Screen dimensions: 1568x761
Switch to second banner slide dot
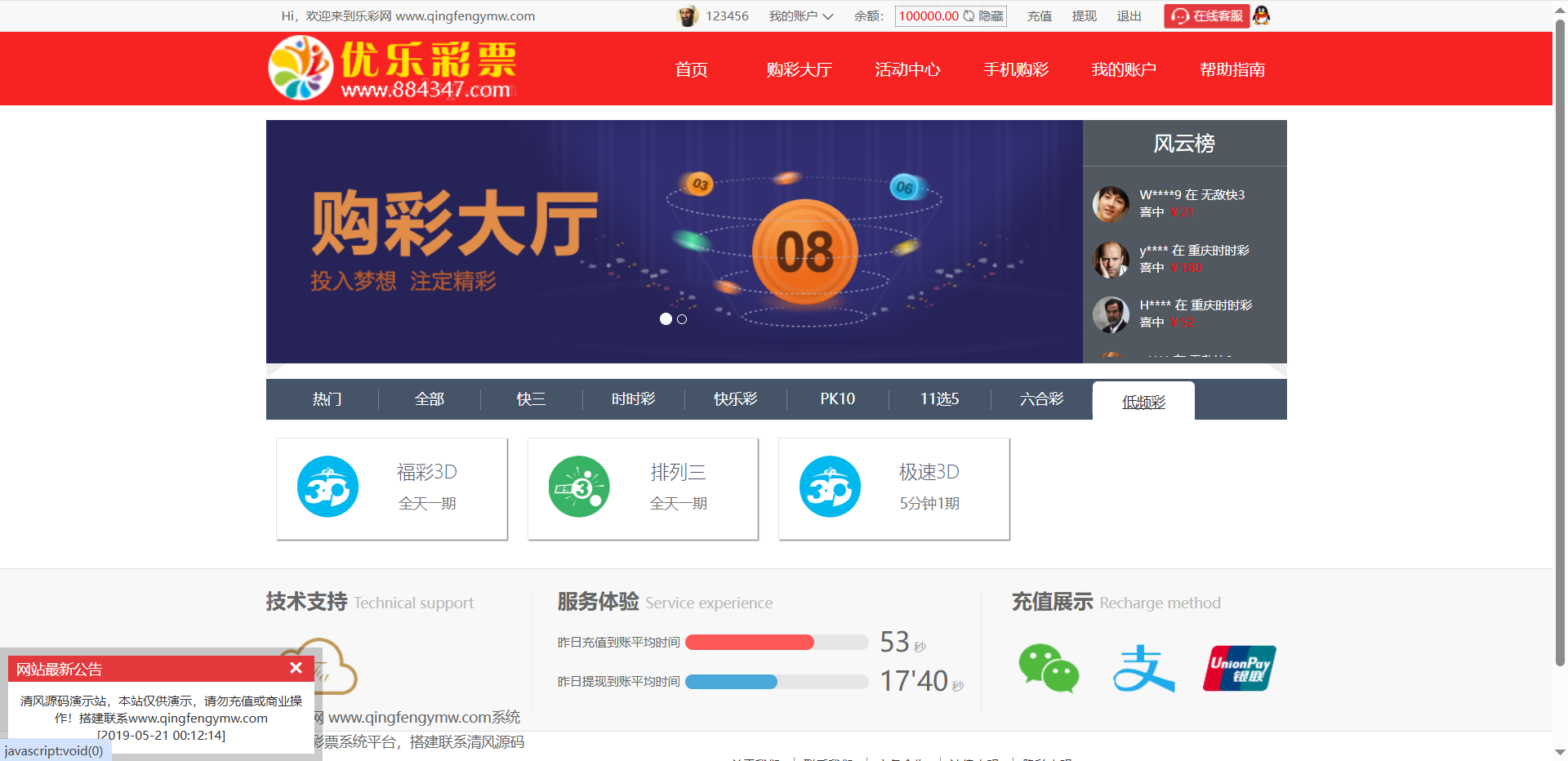click(682, 319)
